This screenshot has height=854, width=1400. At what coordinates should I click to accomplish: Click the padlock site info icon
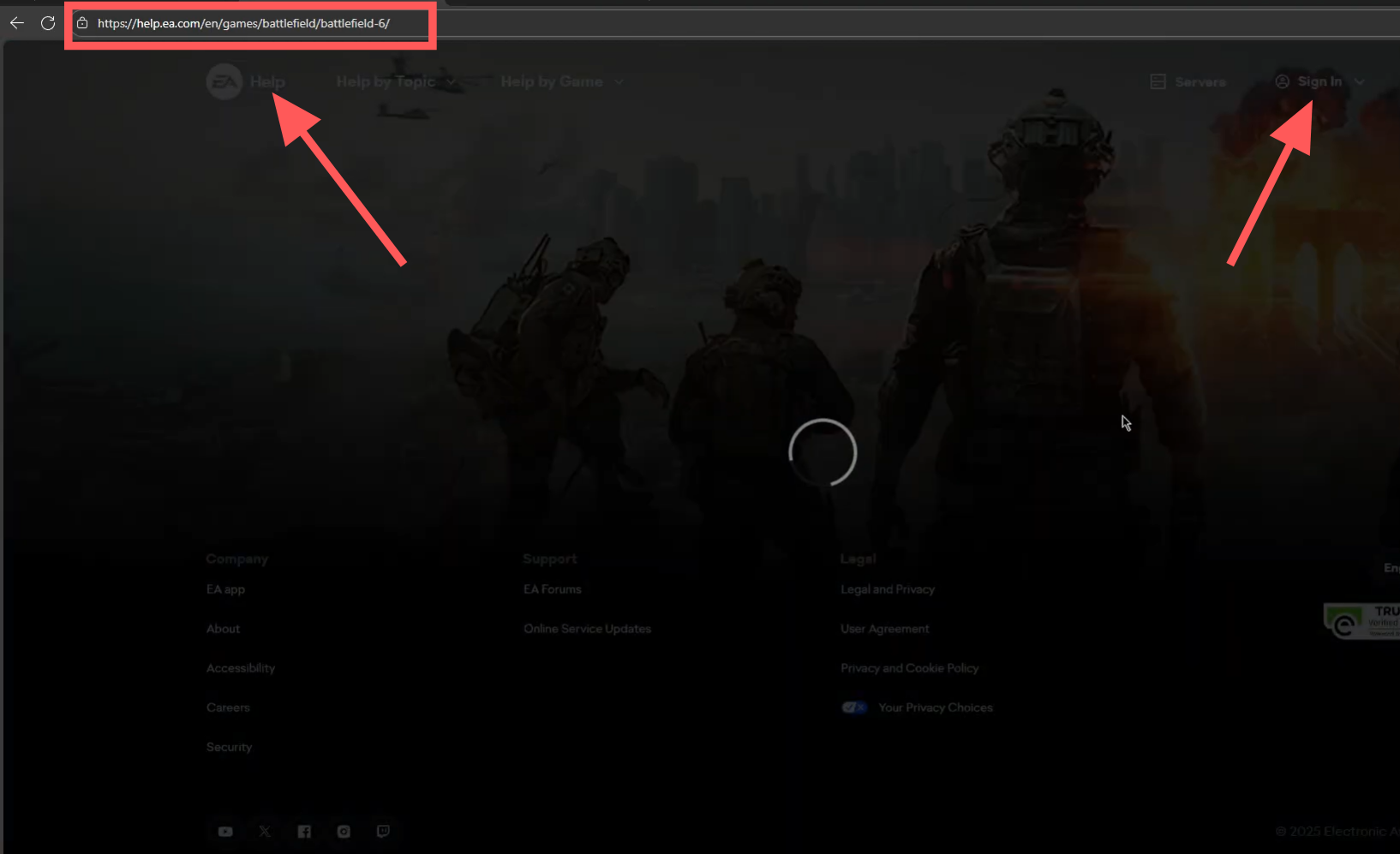(82, 23)
